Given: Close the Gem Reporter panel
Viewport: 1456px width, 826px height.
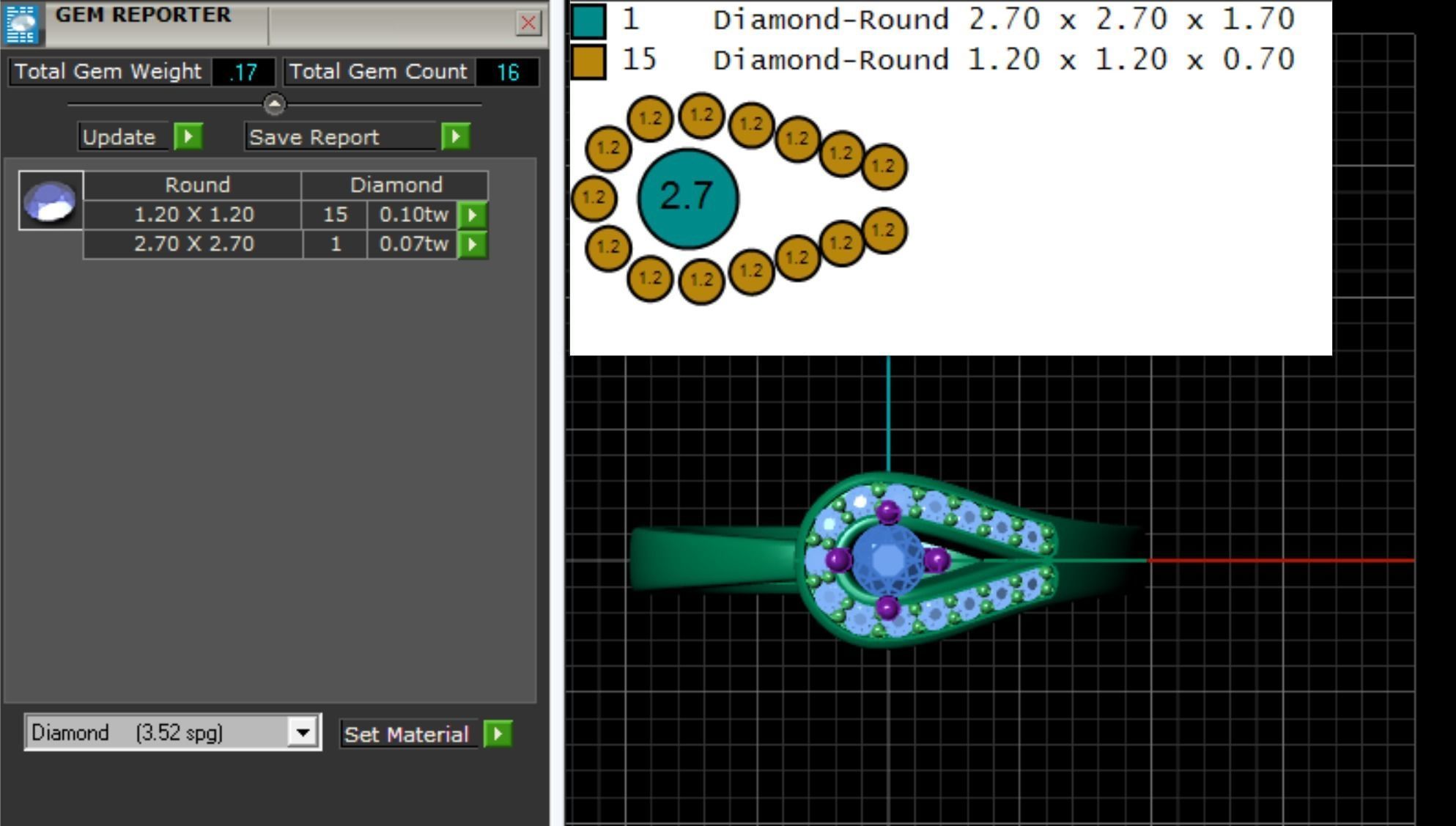Looking at the screenshot, I should (528, 23).
